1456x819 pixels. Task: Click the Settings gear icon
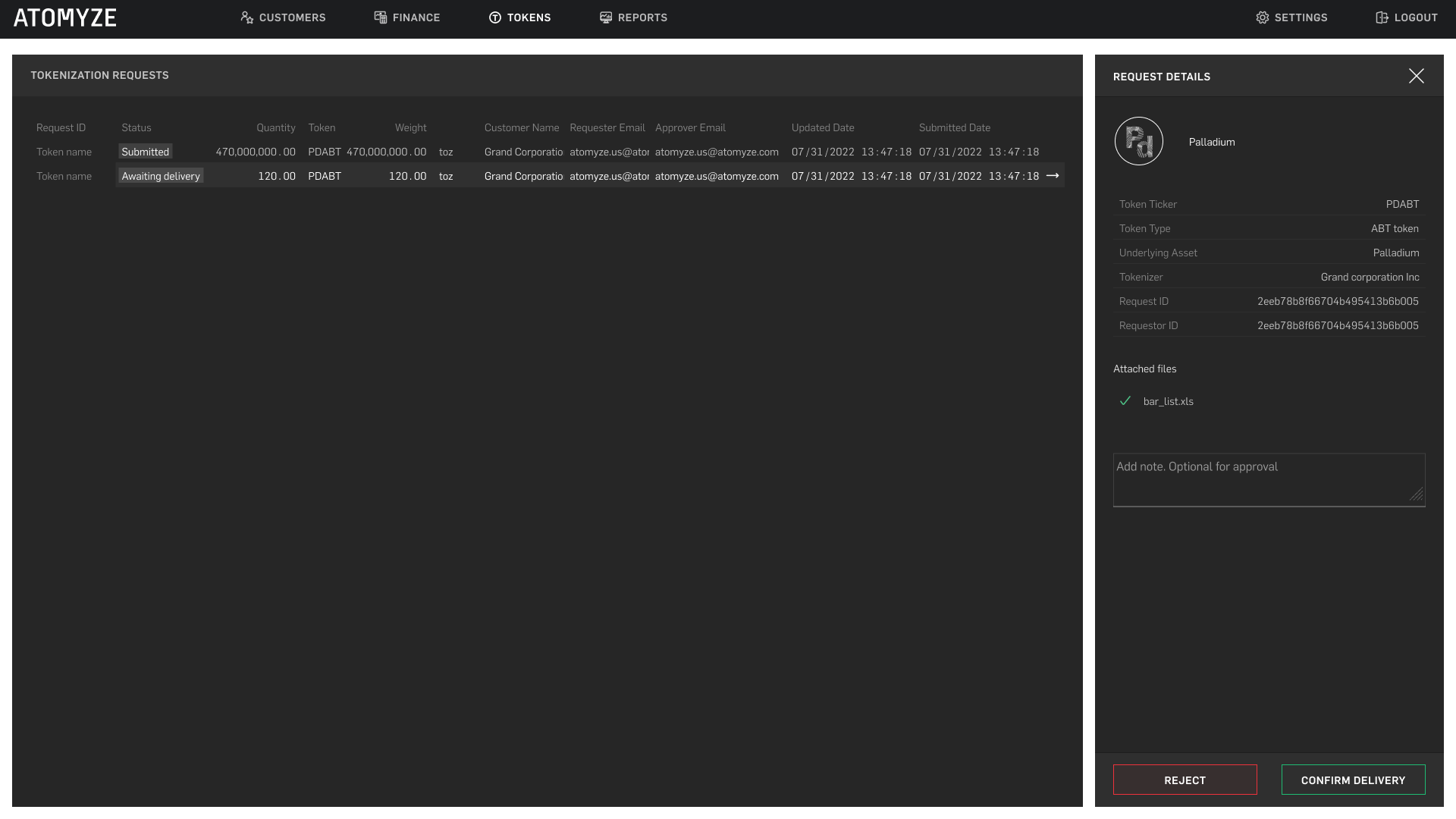coord(1262,17)
